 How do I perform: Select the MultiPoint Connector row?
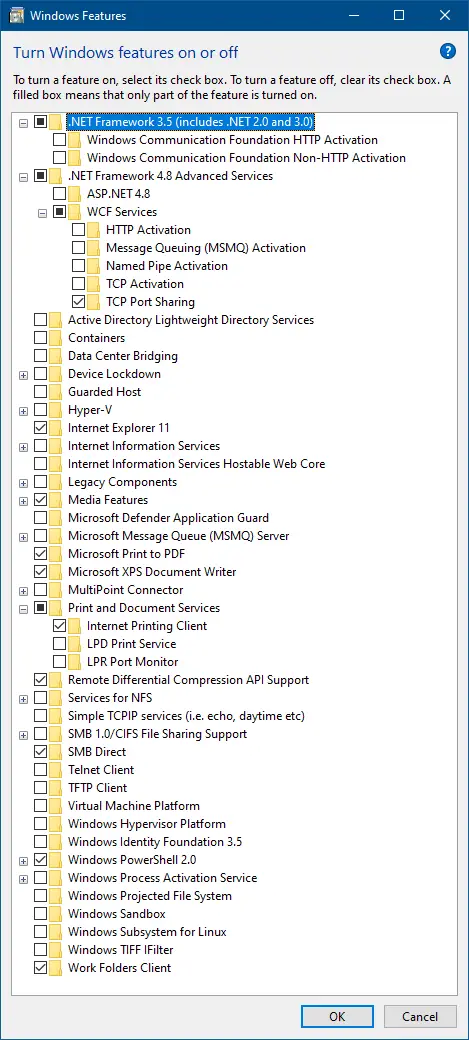(x=125, y=590)
